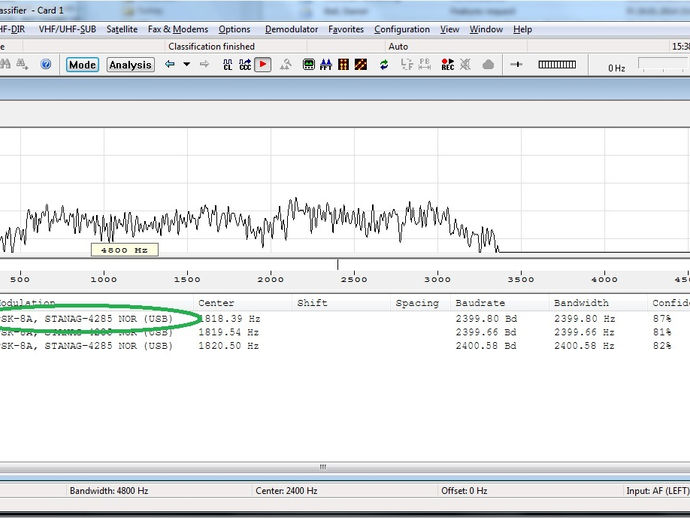Open the Demodulator menu
The image size is (690, 518).
[291, 29]
